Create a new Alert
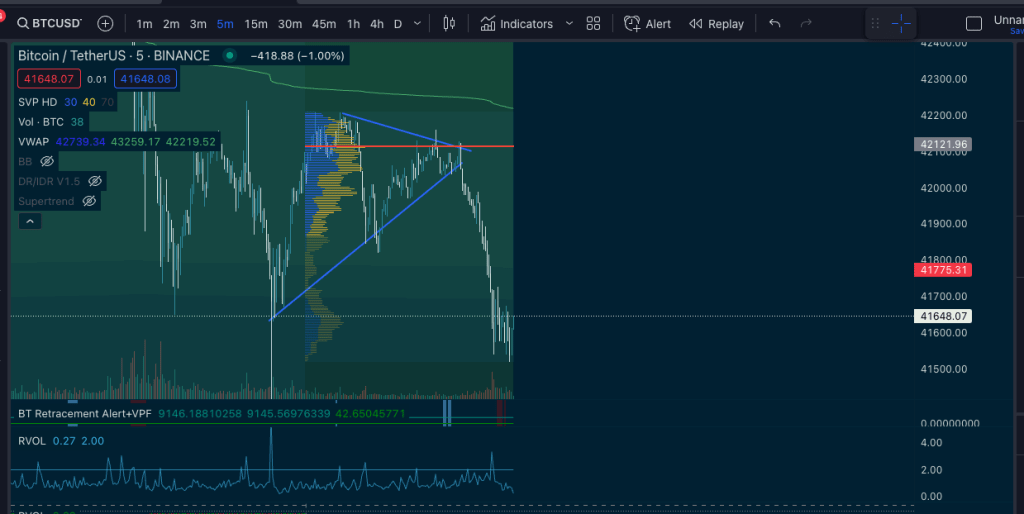The width and height of the screenshot is (1024, 514). click(x=647, y=23)
